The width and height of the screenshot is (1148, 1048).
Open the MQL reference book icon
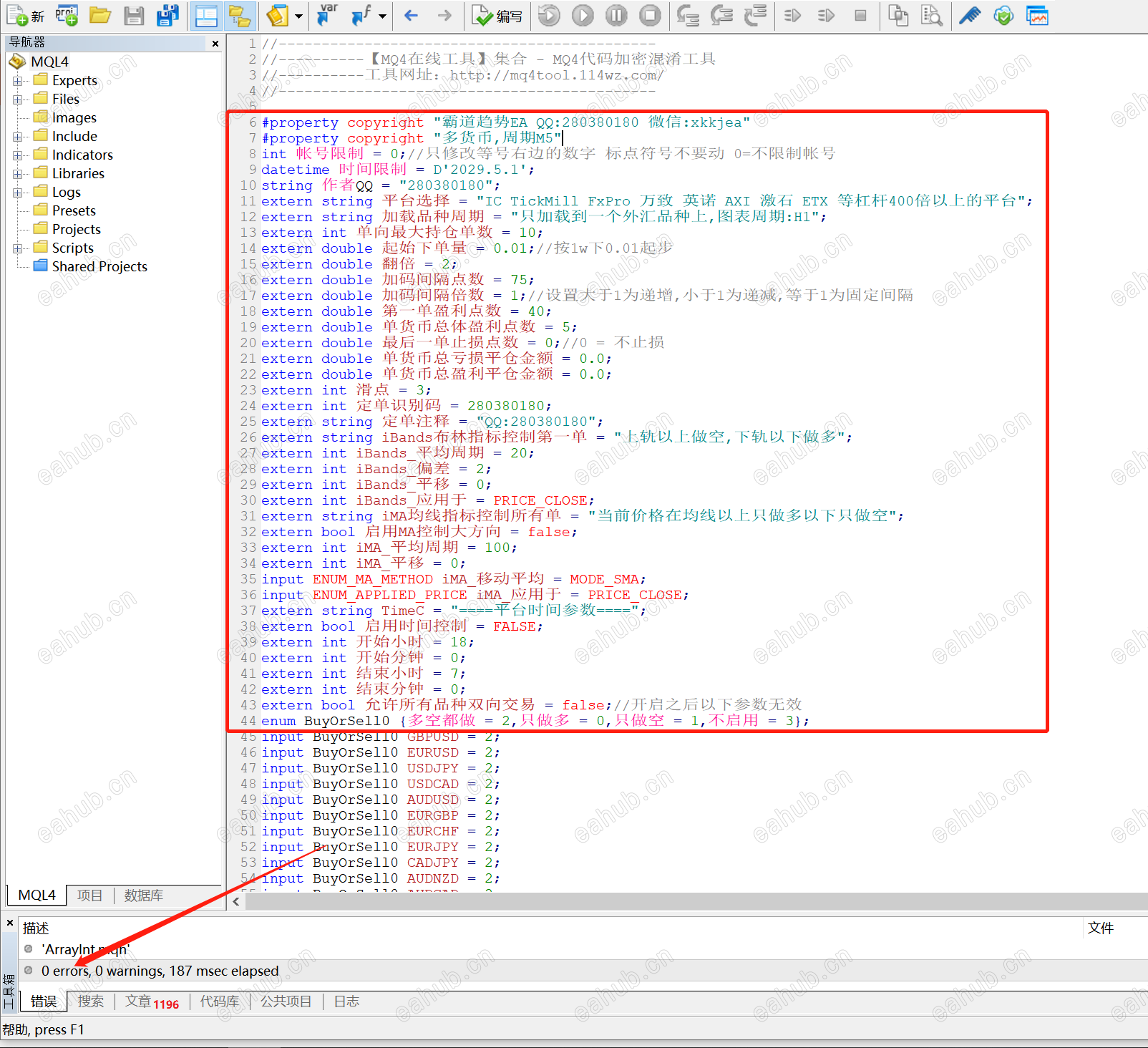[278, 16]
